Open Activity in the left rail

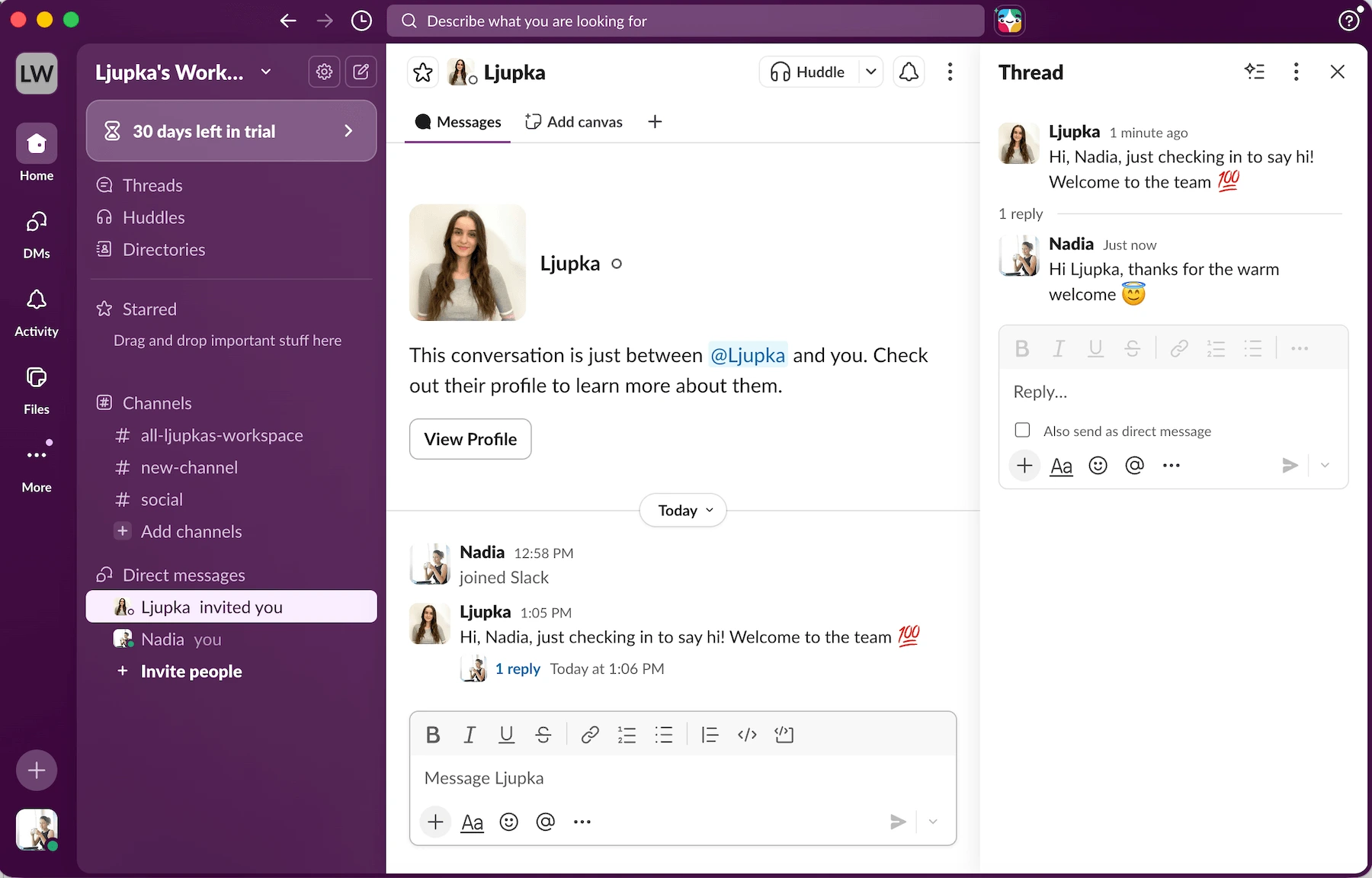[37, 312]
